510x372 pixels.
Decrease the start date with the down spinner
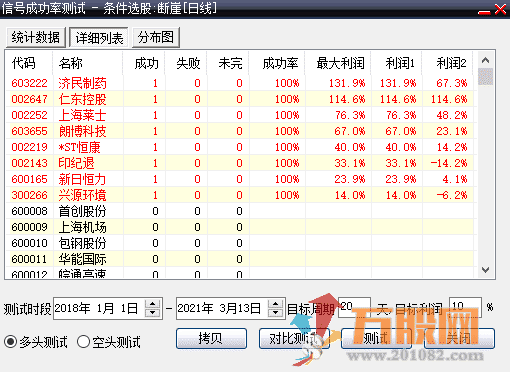pos(153,313)
